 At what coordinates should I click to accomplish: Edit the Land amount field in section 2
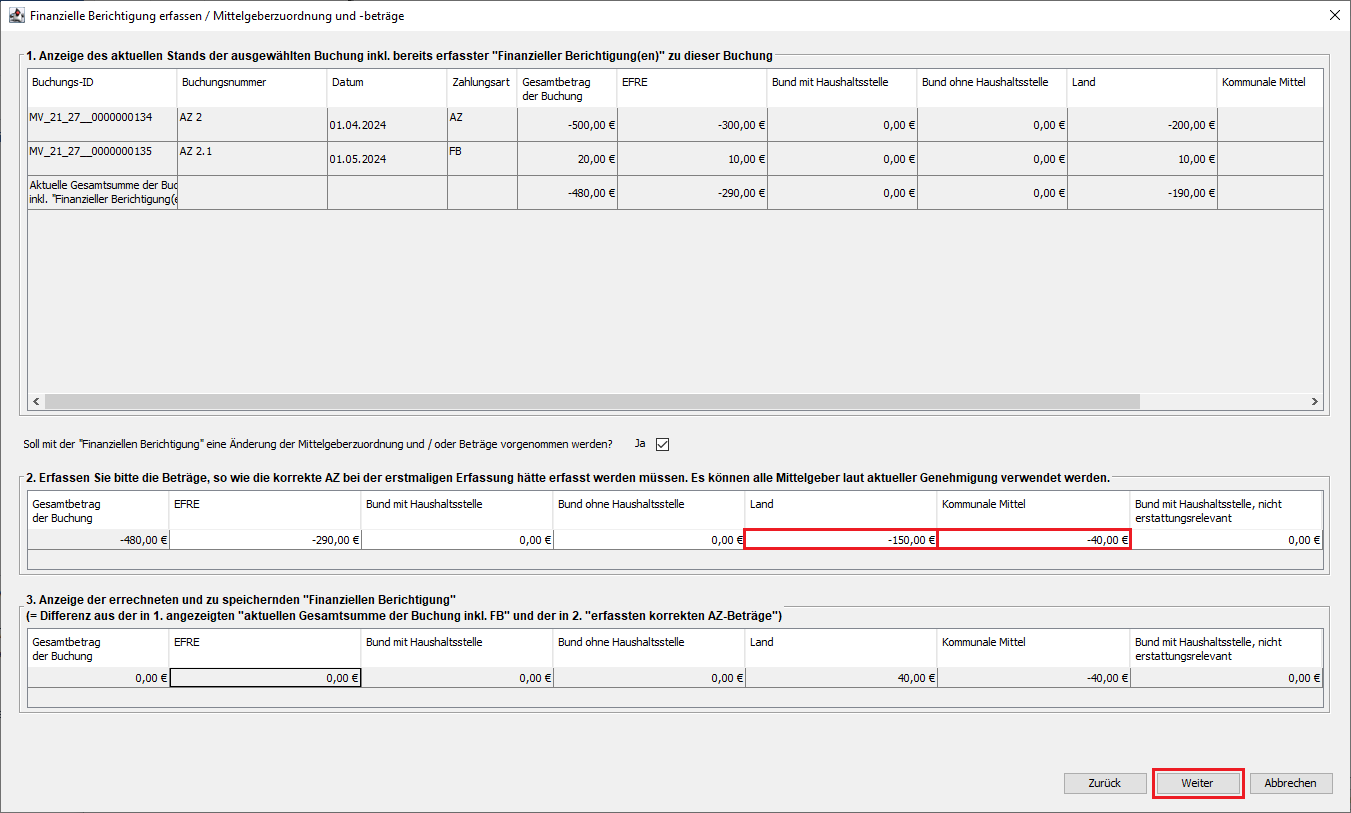(840, 540)
